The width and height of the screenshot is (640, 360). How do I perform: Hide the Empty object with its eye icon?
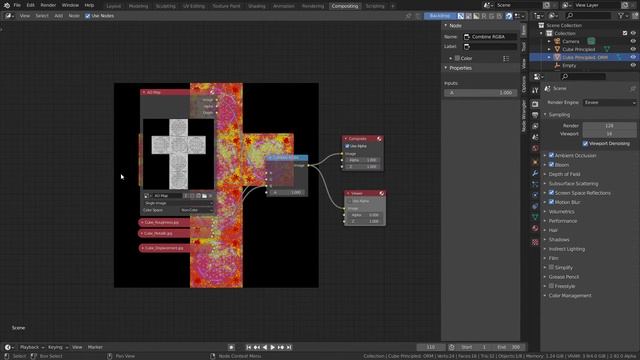tap(633, 65)
